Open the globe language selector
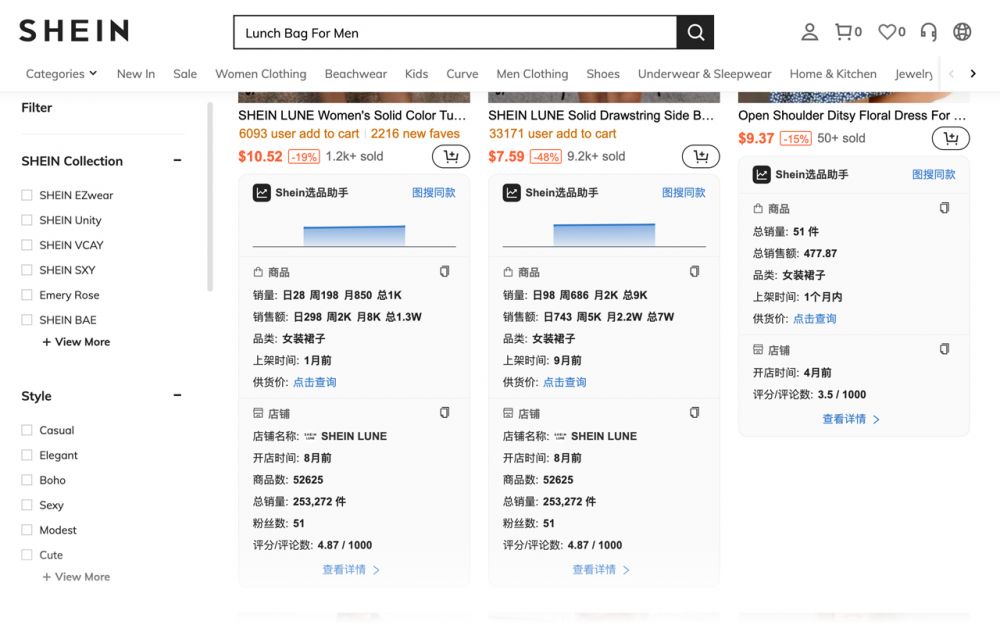 962,32
